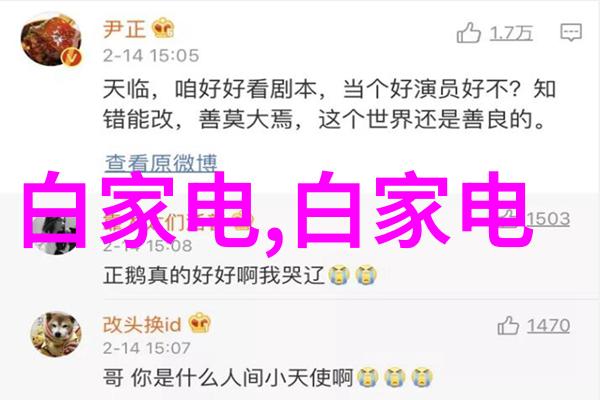Open 尹正's profile picture
The width and height of the screenshot is (600, 400).
[52, 40]
